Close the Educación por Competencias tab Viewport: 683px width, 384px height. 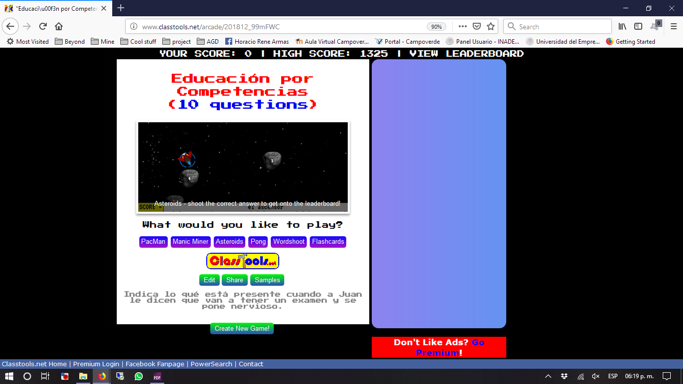tap(104, 8)
